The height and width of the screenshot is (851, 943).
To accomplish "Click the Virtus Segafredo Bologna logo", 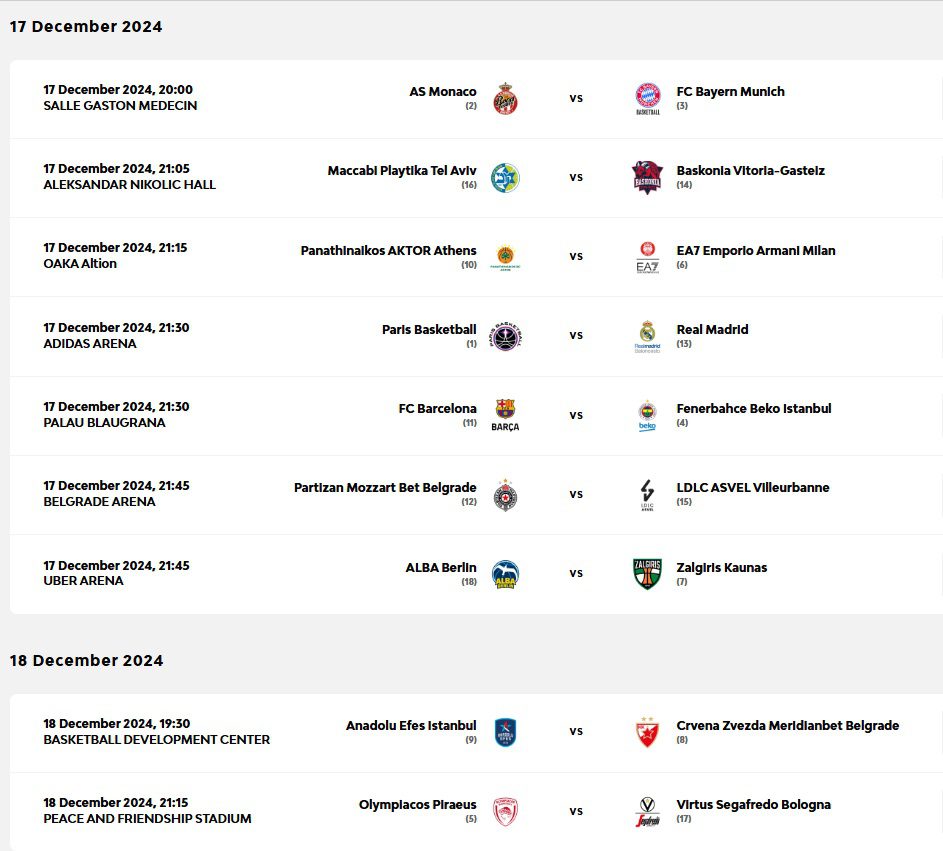I will pos(648,812).
